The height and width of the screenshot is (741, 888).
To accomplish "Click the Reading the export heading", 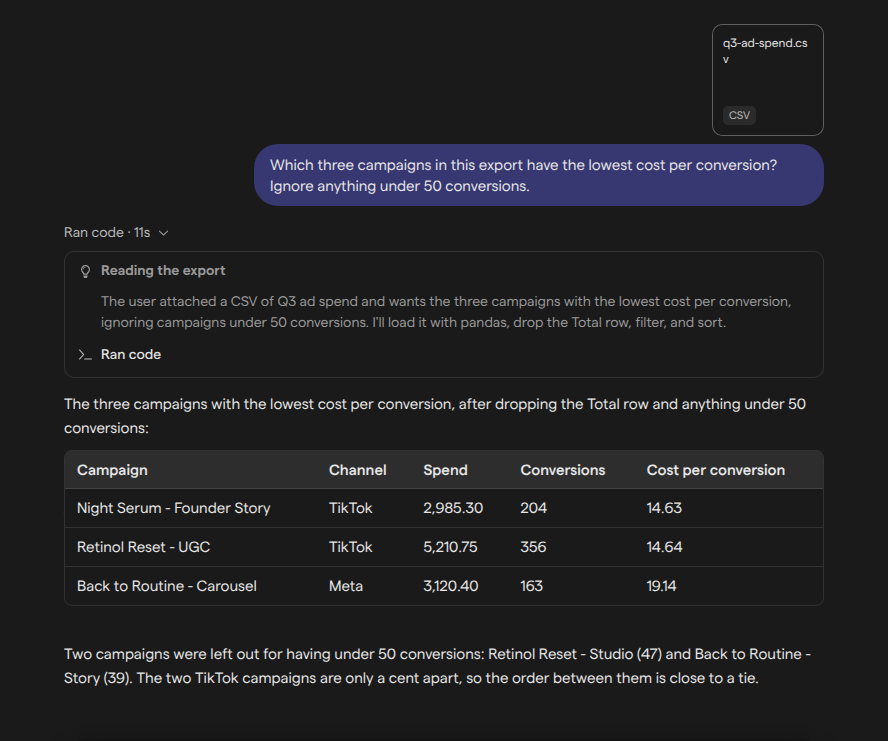I will (x=163, y=271).
